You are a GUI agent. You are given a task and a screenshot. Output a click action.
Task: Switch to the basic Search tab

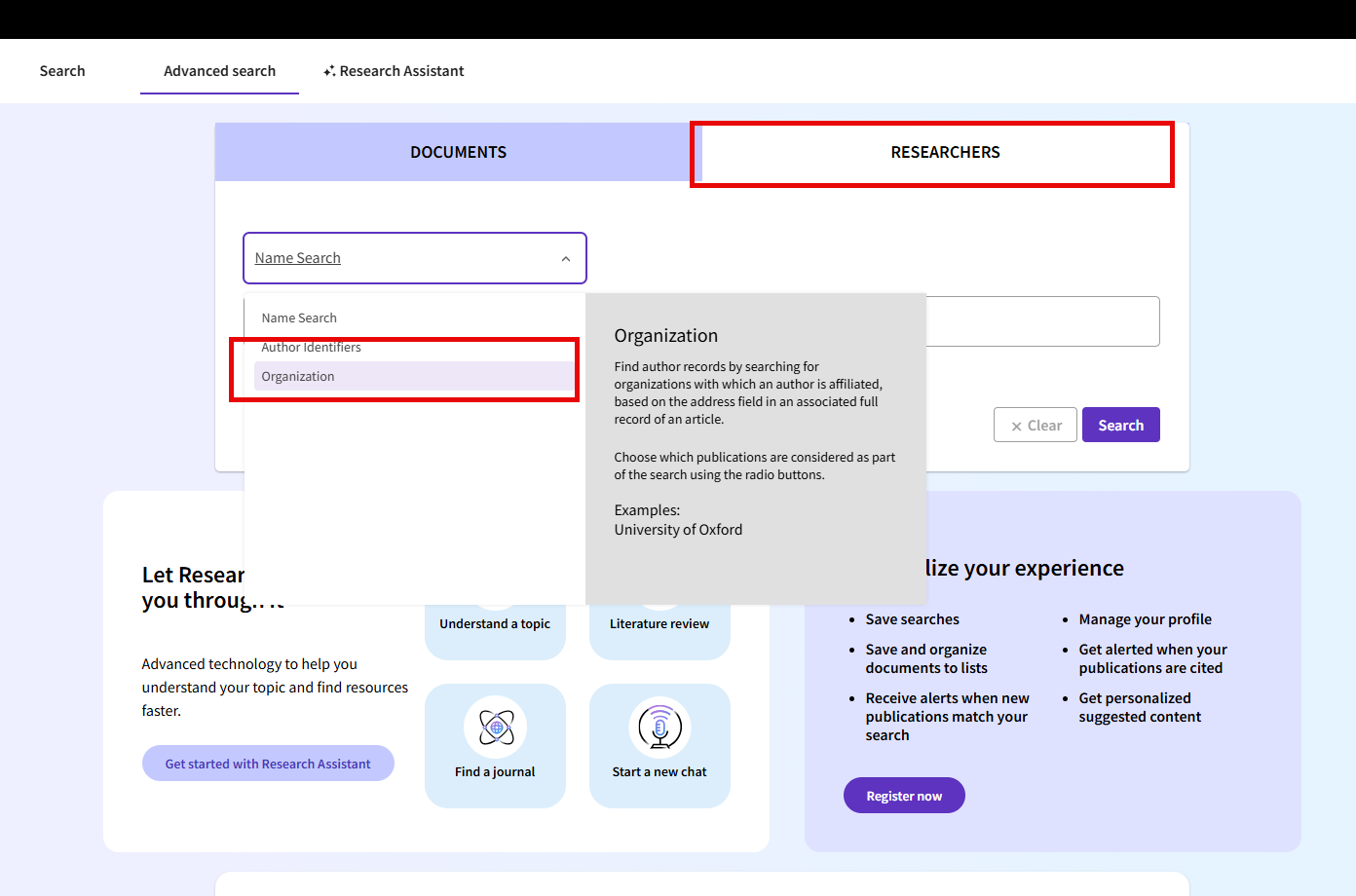click(x=62, y=71)
